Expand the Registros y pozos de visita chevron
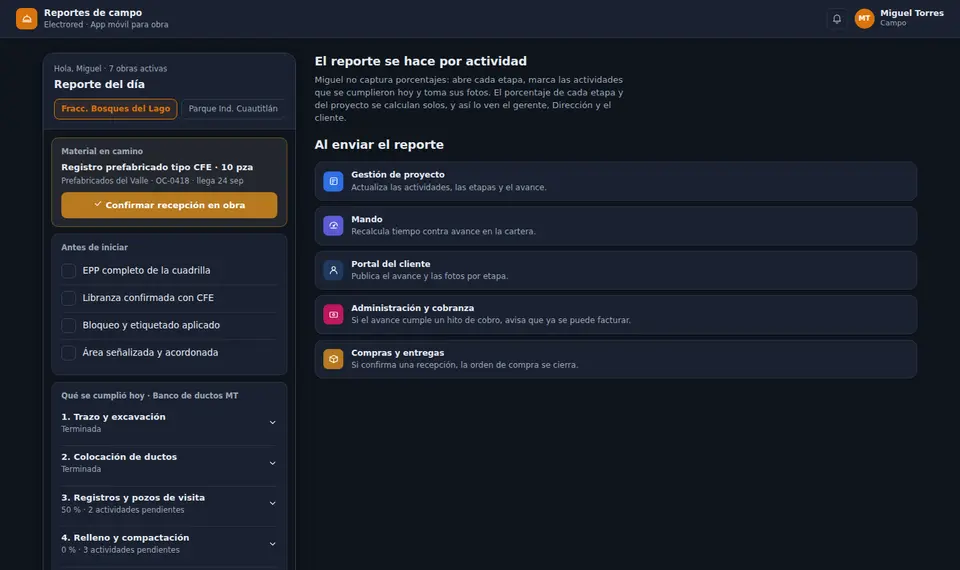 point(272,503)
